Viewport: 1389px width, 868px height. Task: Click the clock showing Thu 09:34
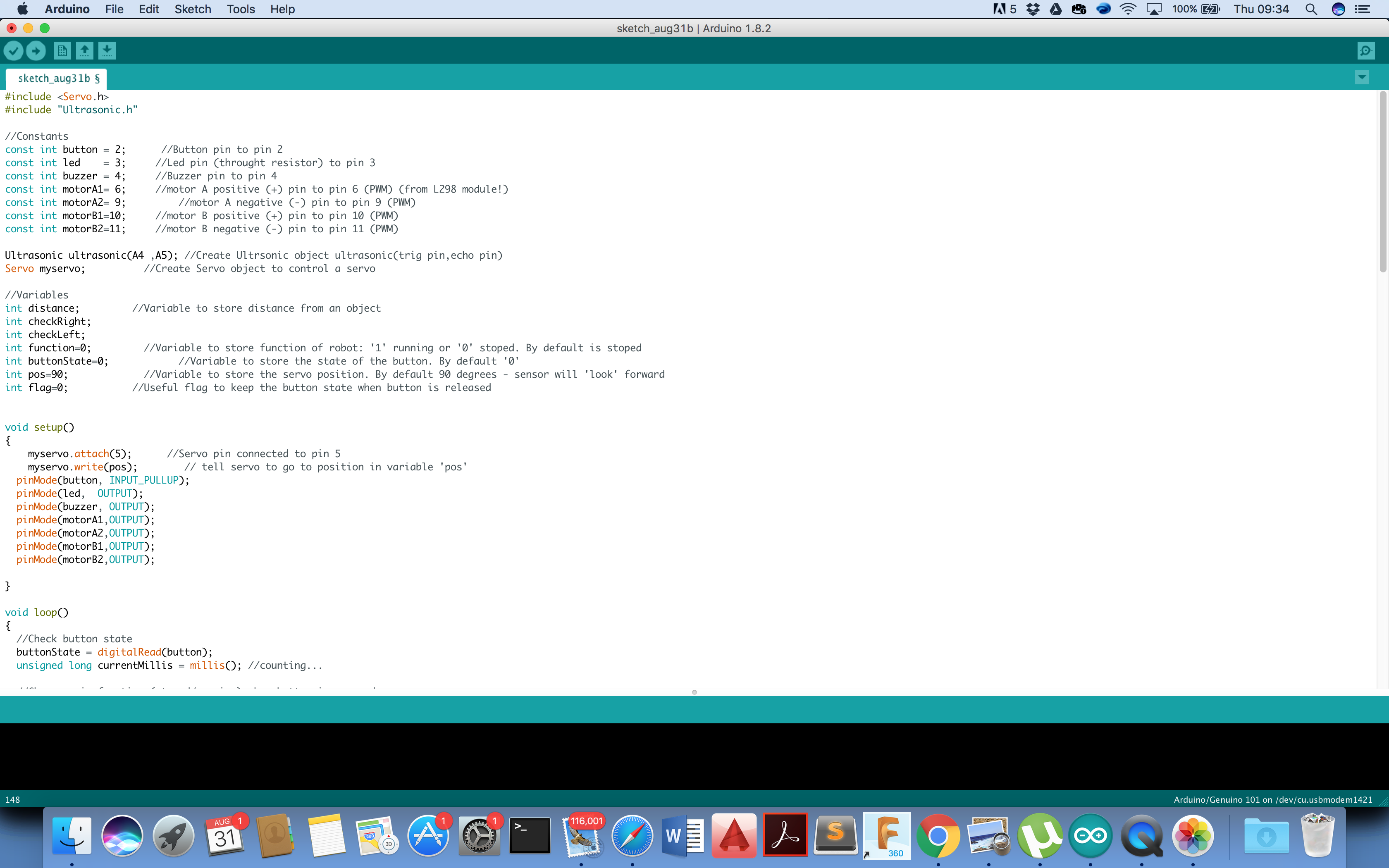pos(1261,9)
